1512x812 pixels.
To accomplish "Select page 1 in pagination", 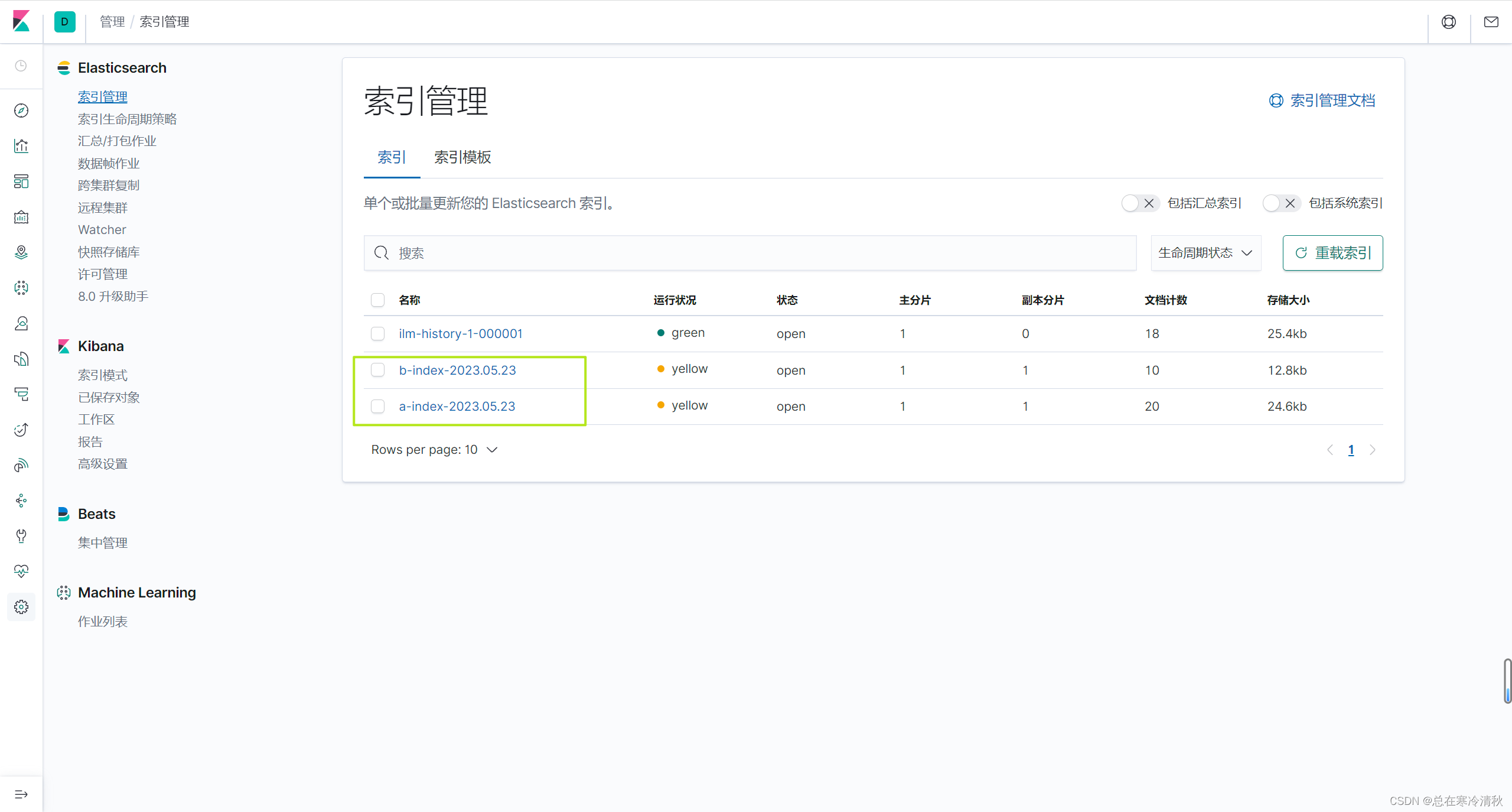I will click(1351, 450).
